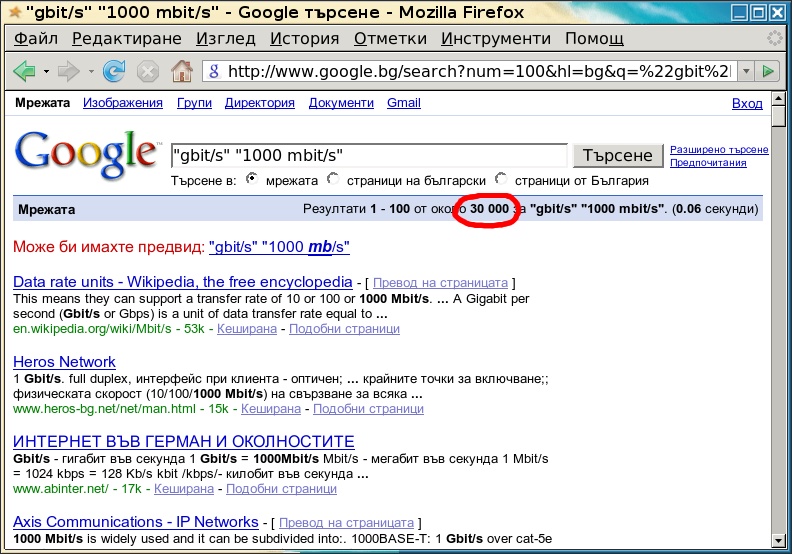Click the Google favicon in the address bar
This screenshot has width=792, height=554.
tap(214, 71)
